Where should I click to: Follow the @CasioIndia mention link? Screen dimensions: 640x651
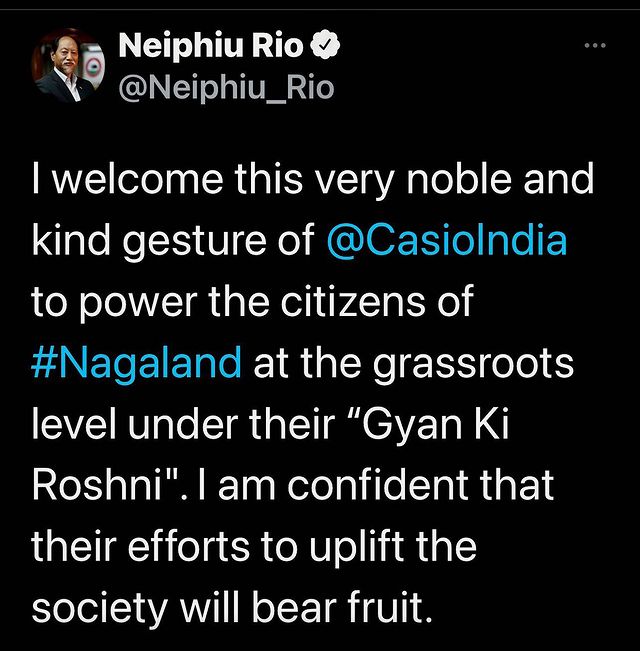pyautogui.click(x=446, y=243)
